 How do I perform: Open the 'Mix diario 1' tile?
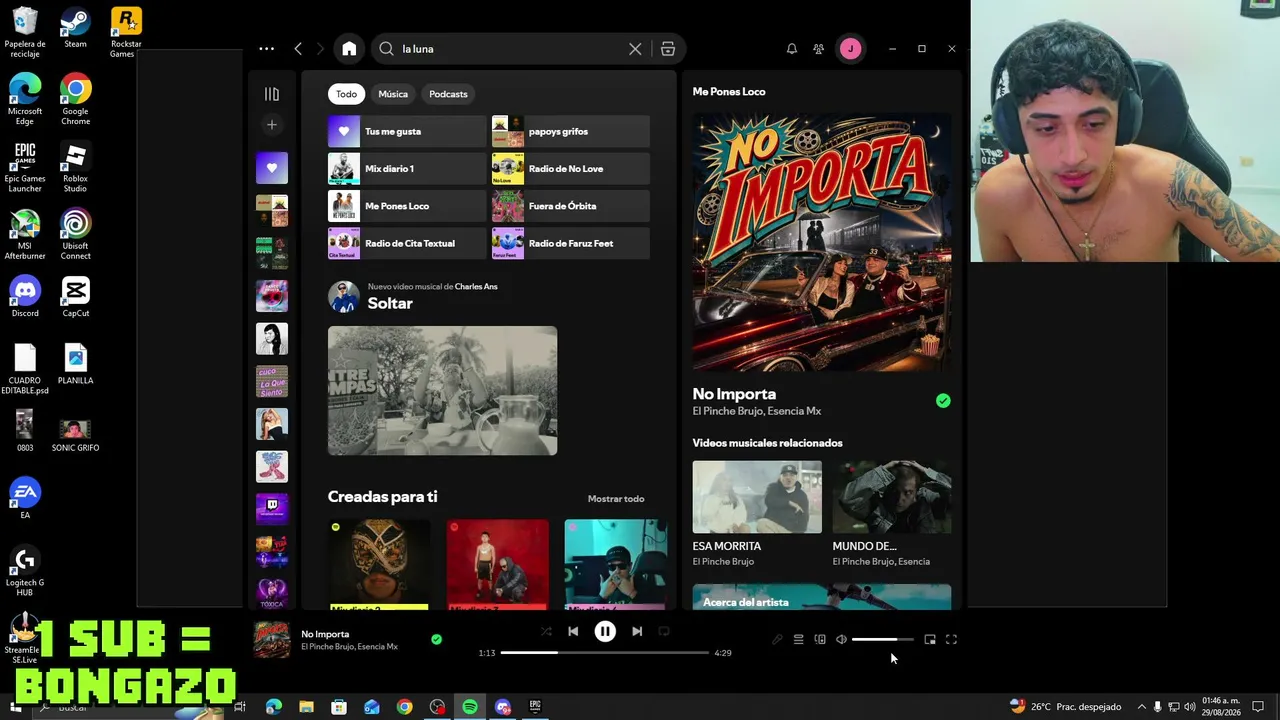(407, 168)
